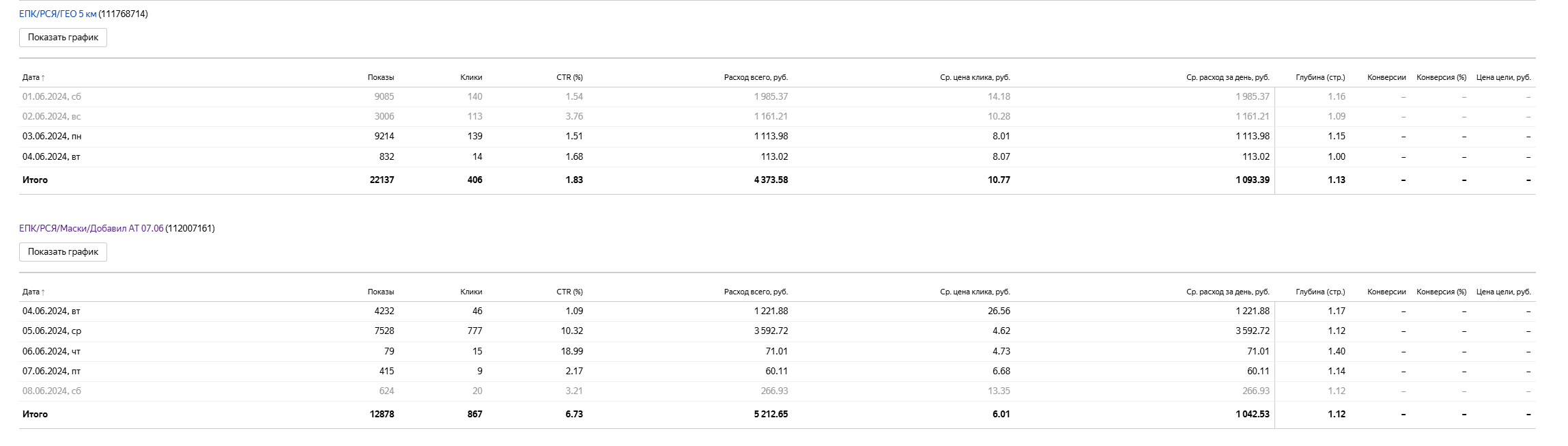The width and height of the screenshot is (1568, 446).
Task: Sort the ГЕО 5 км table by Расход всего
Action: point(756,77)
